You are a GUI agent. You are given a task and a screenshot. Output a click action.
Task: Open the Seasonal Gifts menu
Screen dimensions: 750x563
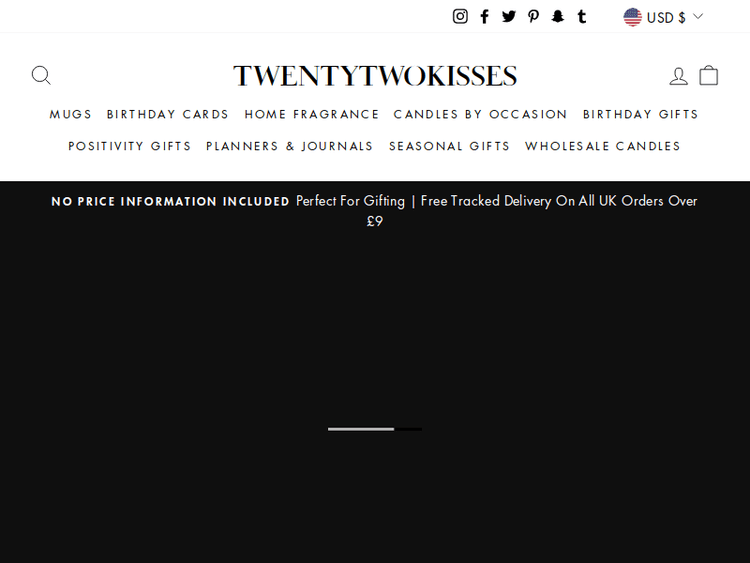pyautogui.click(x=450, y=146)
